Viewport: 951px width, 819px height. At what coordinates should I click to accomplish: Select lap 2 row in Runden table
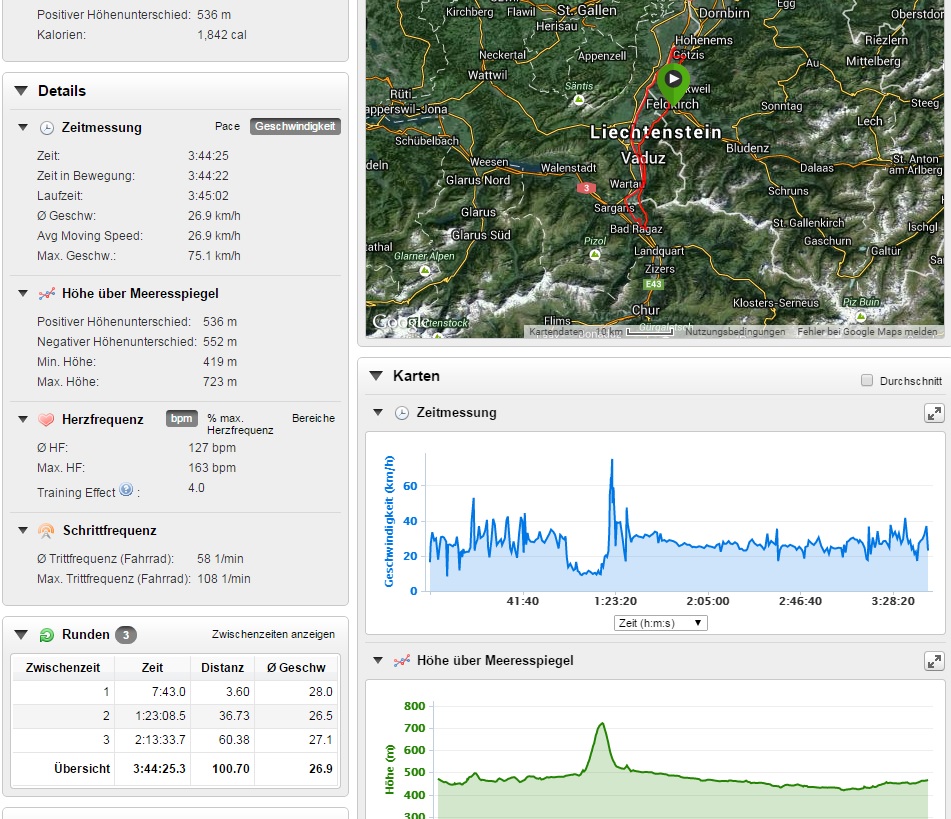[175, 716]
